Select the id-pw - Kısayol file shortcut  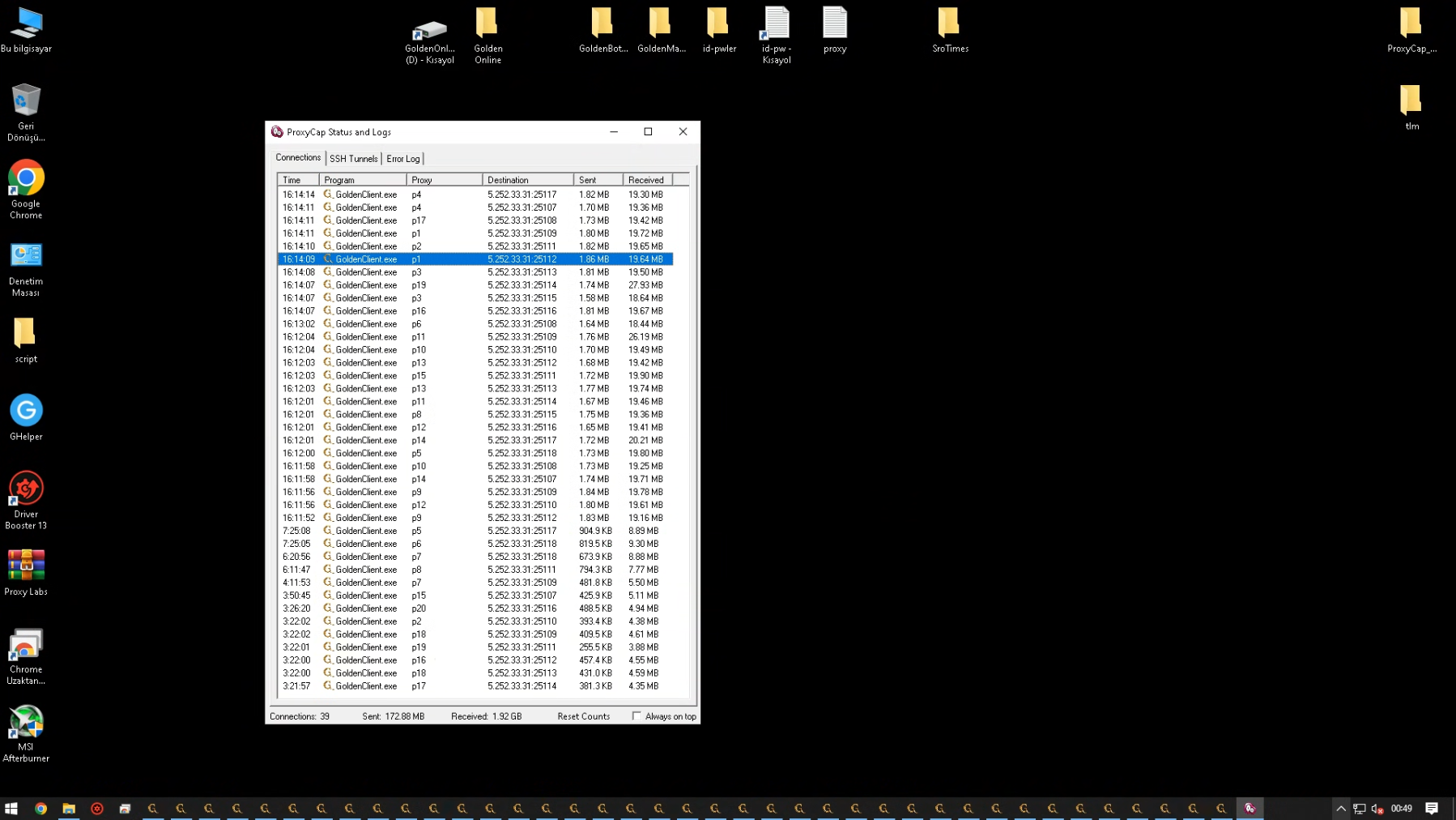tap(777, 36)
